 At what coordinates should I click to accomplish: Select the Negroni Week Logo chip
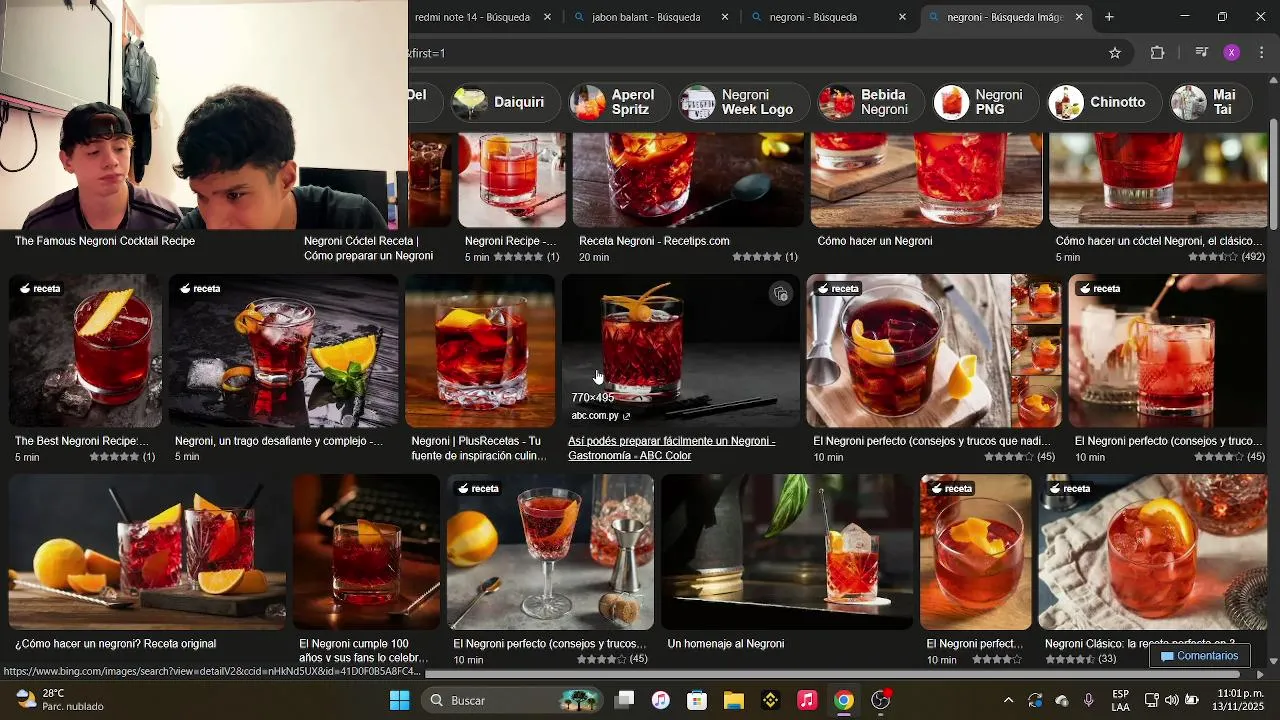(x=742, y=102)
